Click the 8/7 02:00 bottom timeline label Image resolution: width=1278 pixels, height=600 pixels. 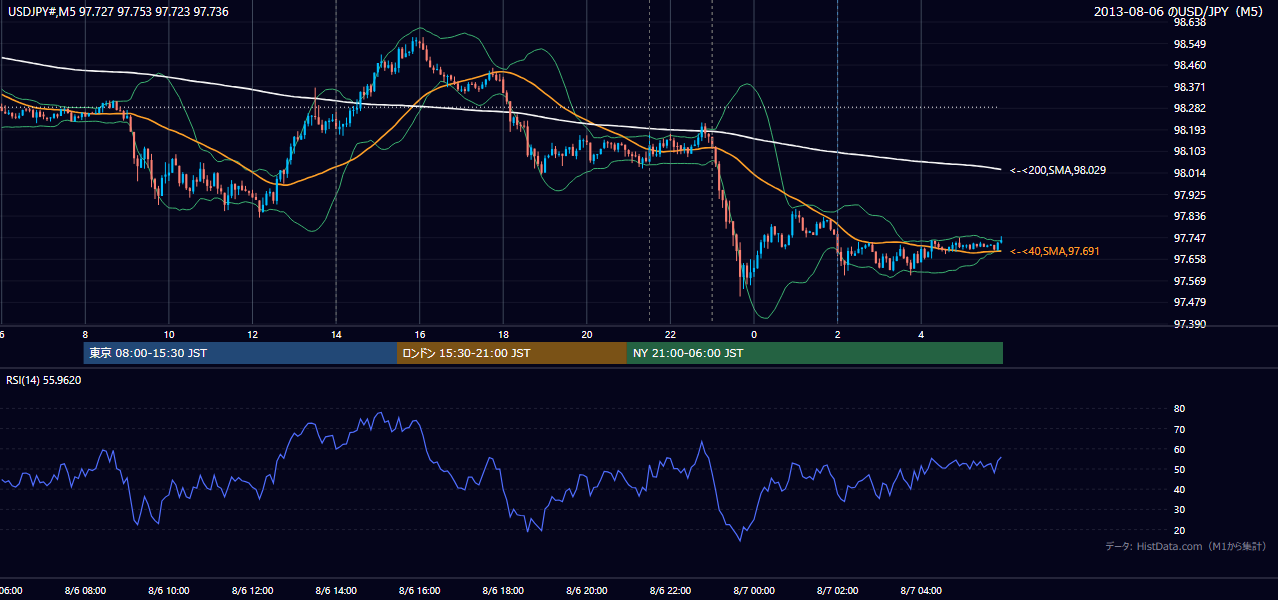[837, 591]
